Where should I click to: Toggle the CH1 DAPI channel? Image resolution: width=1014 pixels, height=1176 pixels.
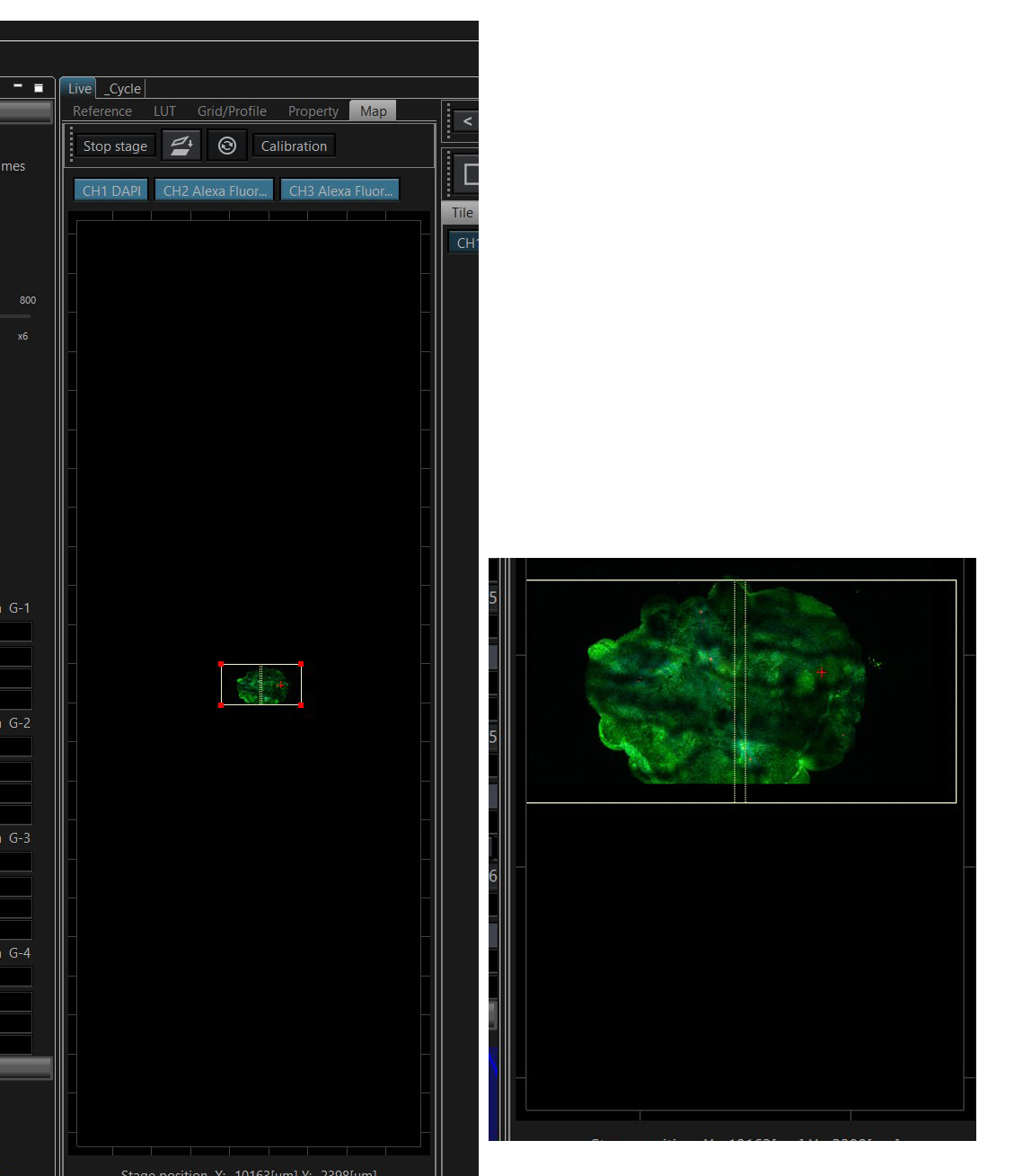111,190
